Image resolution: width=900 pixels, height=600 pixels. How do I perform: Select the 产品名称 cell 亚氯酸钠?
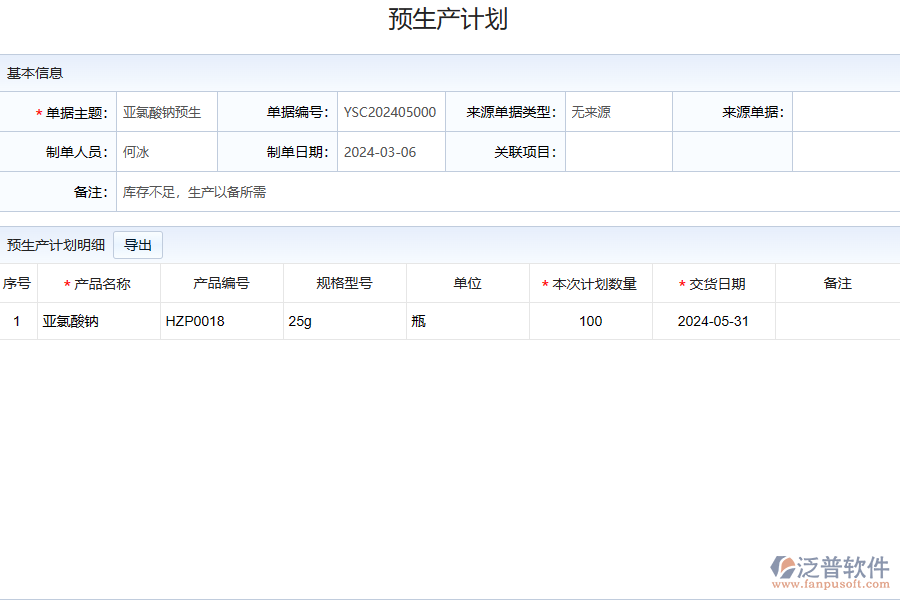70,321
